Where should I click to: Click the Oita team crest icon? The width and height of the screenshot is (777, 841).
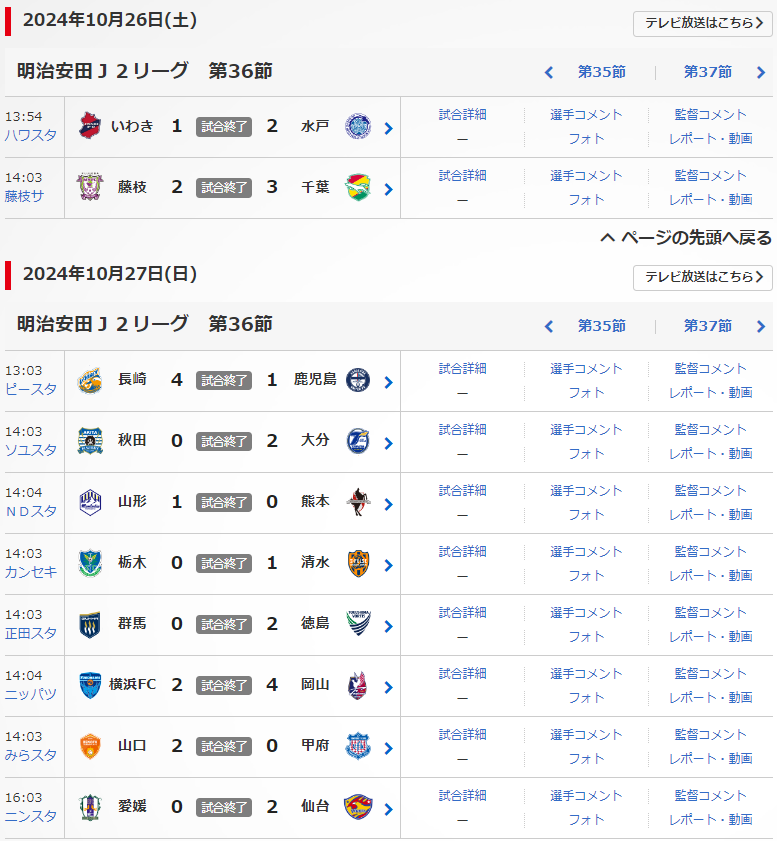pyautogui.click(x=357, y=441)
